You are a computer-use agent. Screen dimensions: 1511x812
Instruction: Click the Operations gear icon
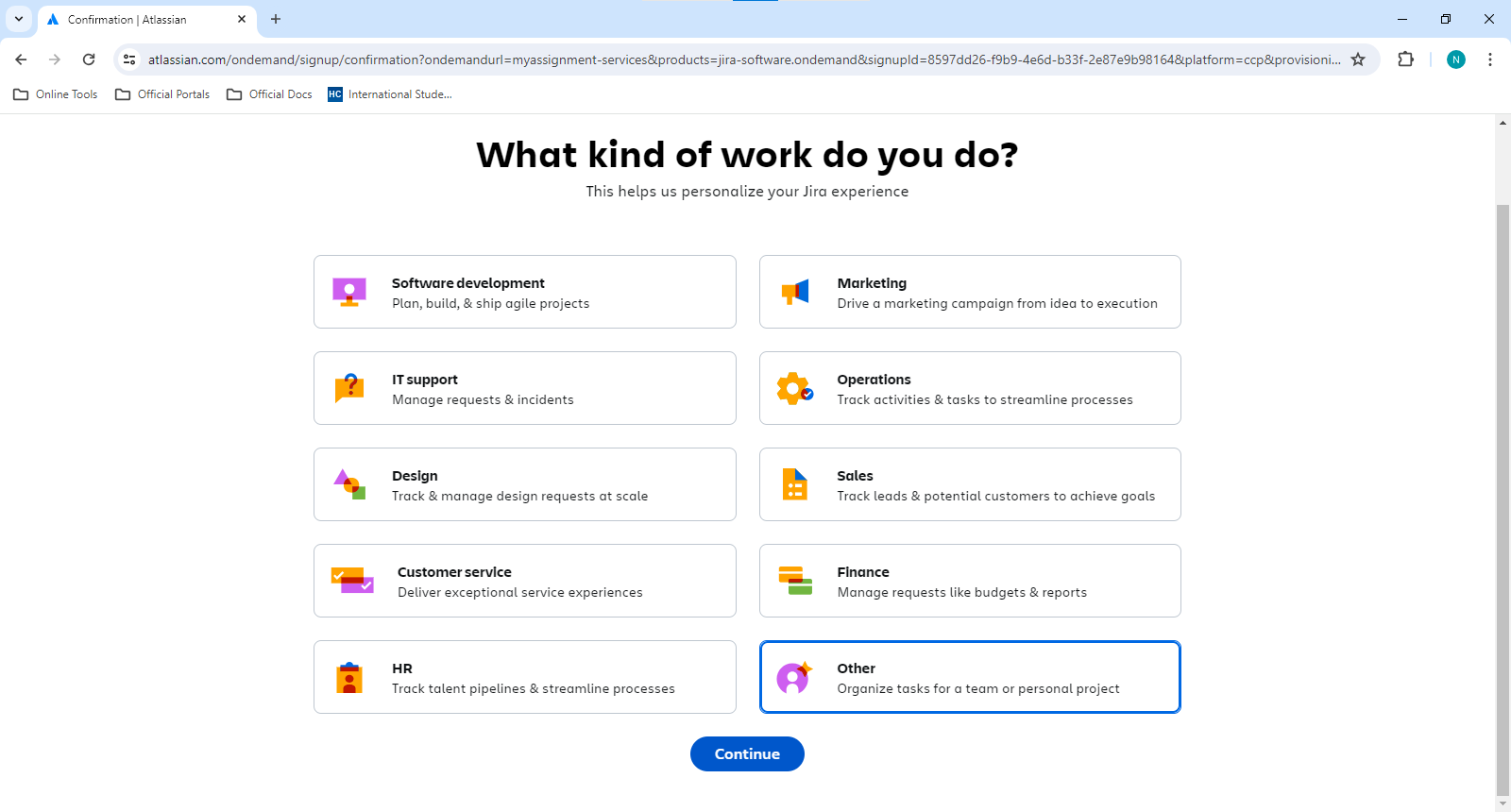tap(795, 388)
